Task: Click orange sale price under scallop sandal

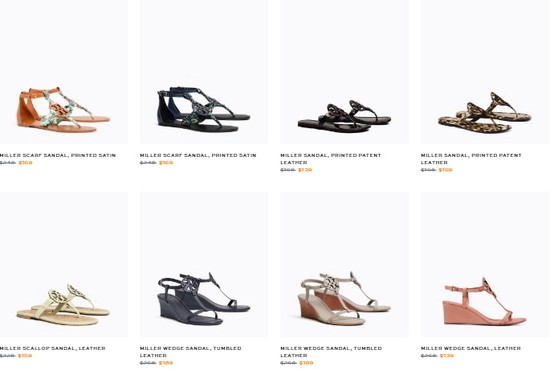Action: coord(25,356)
